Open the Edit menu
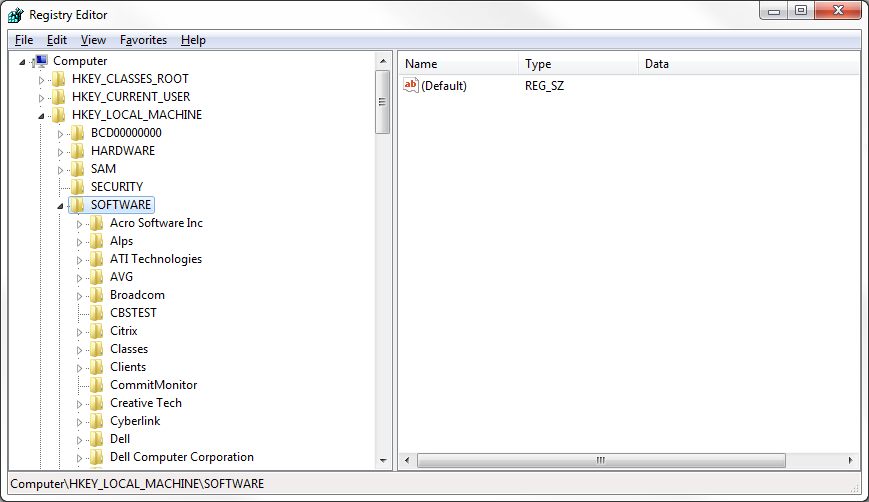This screenshot has height=502, width=869. 57,40
